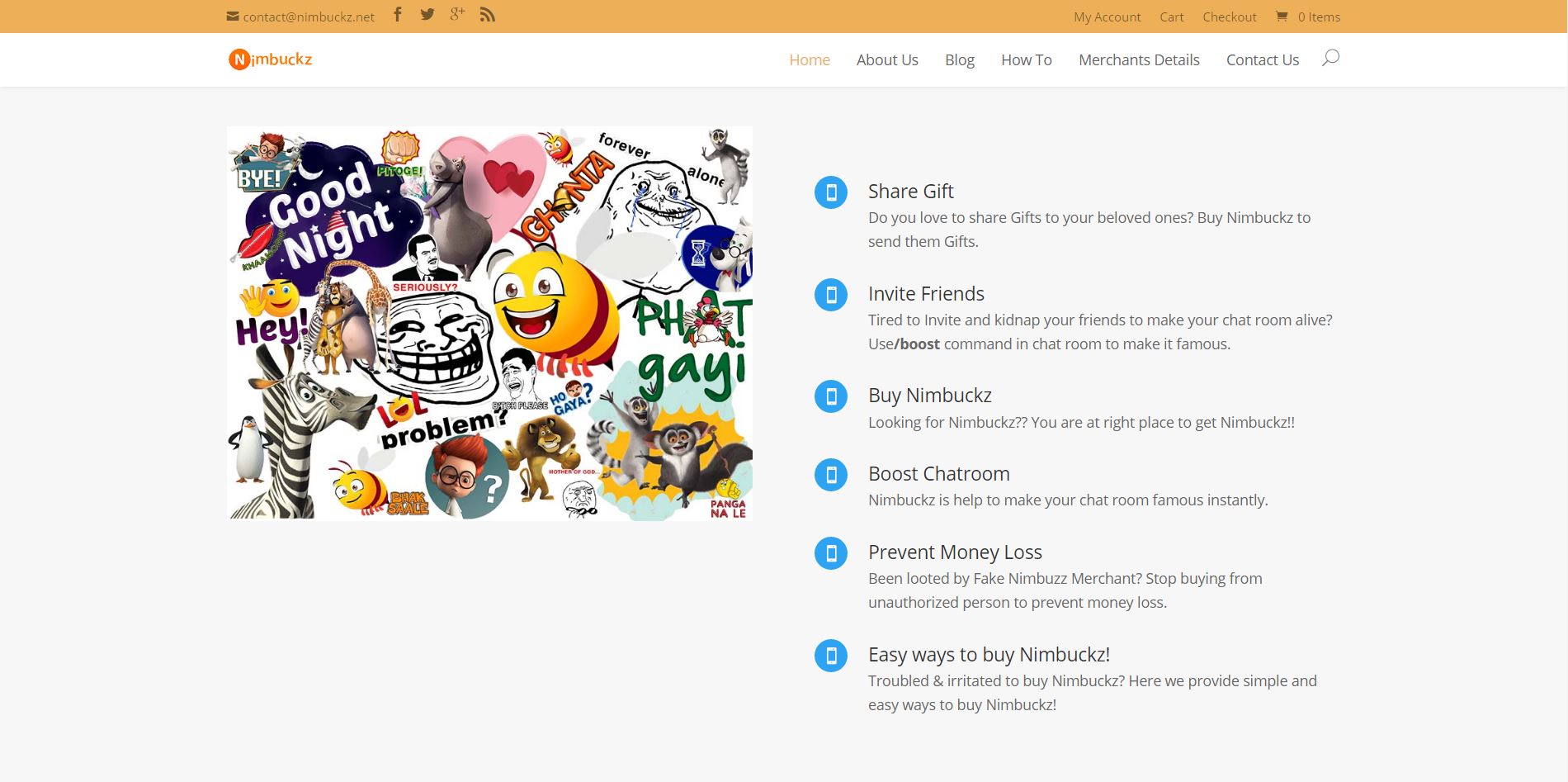The image size is (1568, 782).
Task: Click the sticker collage image
Action: 489,323
